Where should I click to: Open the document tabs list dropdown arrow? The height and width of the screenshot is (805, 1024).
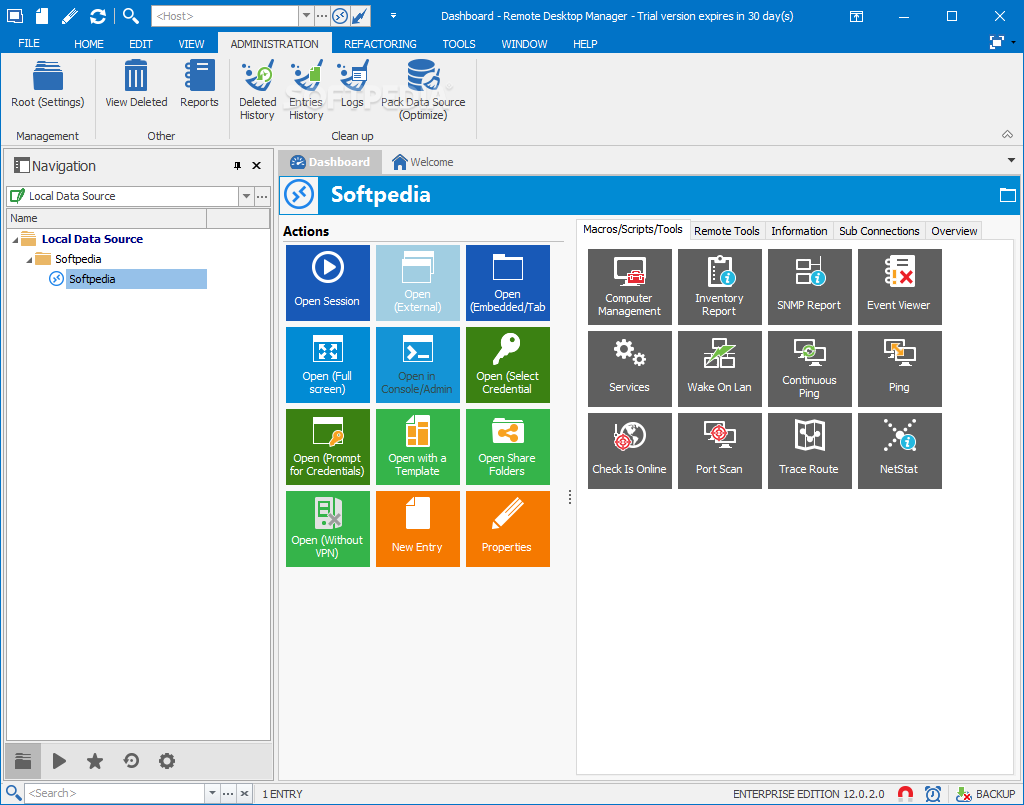coord(1011,160)
